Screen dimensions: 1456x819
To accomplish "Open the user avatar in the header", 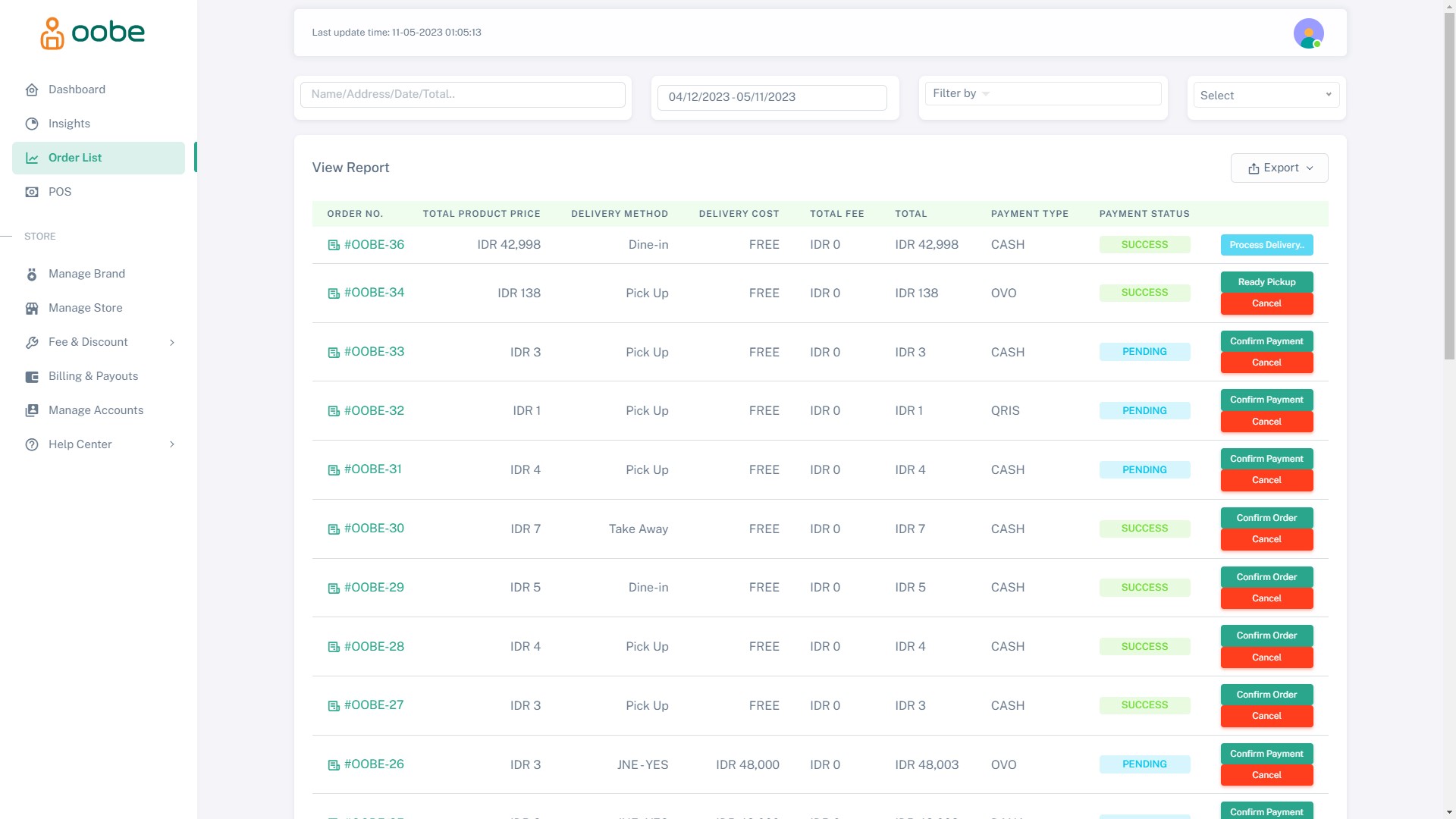I will [x=1308, y=33].
